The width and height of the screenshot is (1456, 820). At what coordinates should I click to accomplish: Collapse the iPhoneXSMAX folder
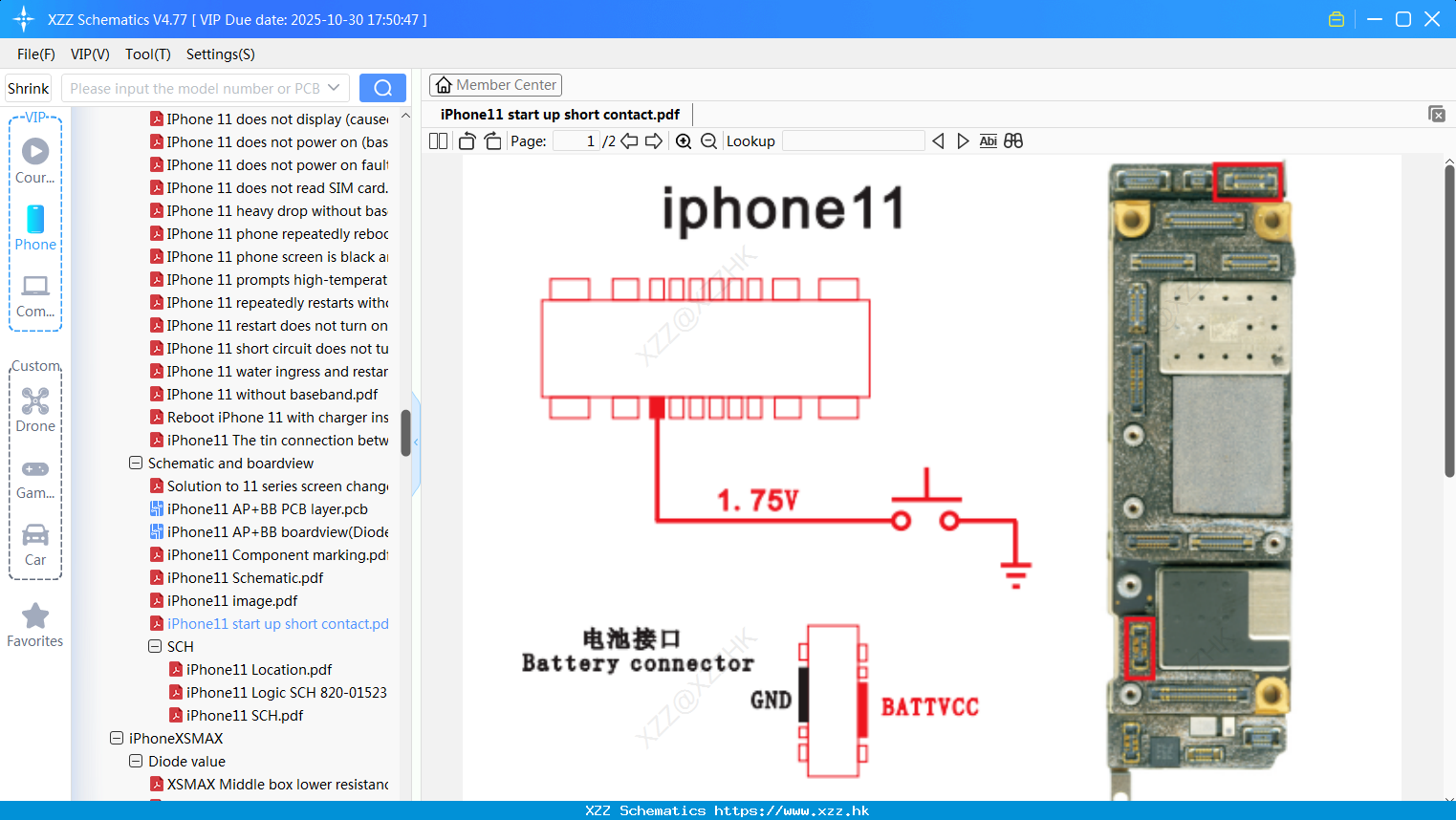pyautogui.click(x=117, y=738)
